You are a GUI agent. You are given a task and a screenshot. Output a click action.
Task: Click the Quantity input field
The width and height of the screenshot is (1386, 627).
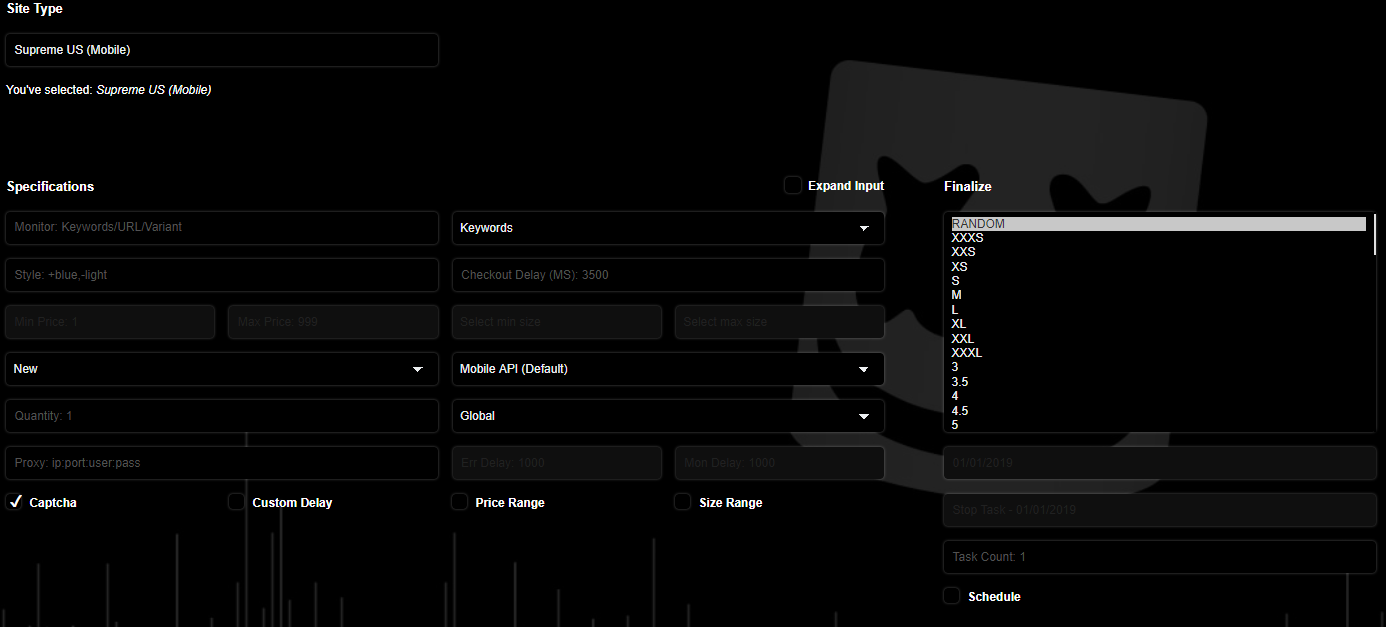tap(222, 416)
